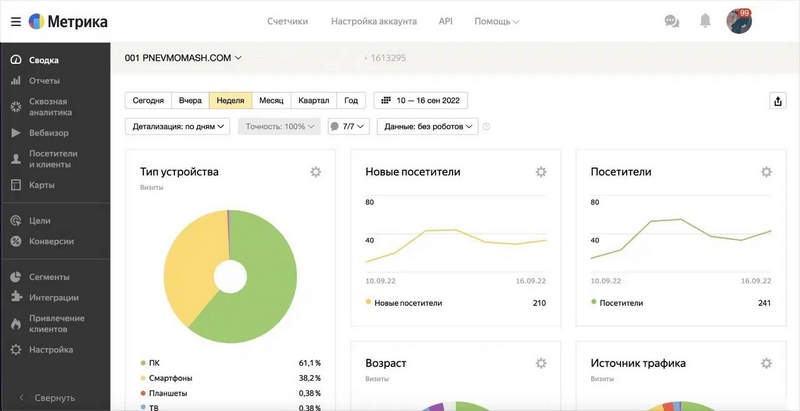Open the hamburger menu icon
This screenshot has height=411, width=800.
click(16, 22)
